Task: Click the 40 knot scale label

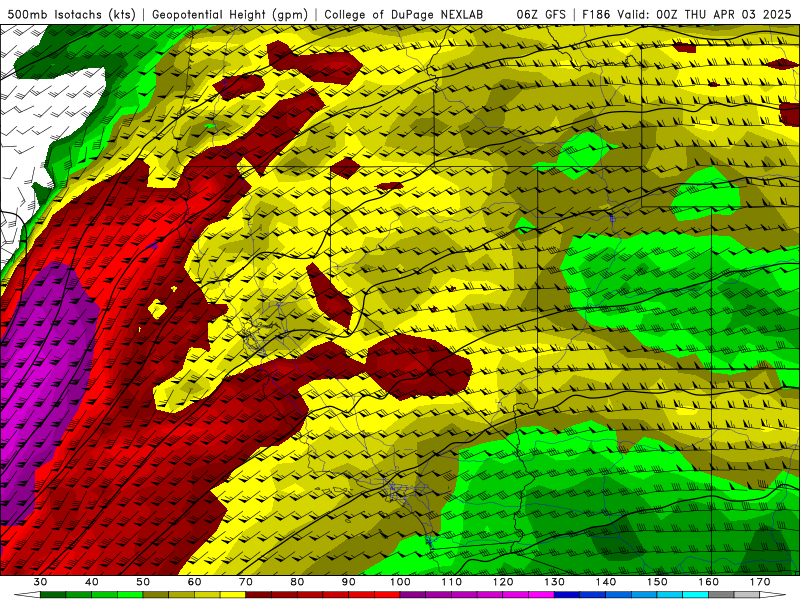Action: click(92, 582)
